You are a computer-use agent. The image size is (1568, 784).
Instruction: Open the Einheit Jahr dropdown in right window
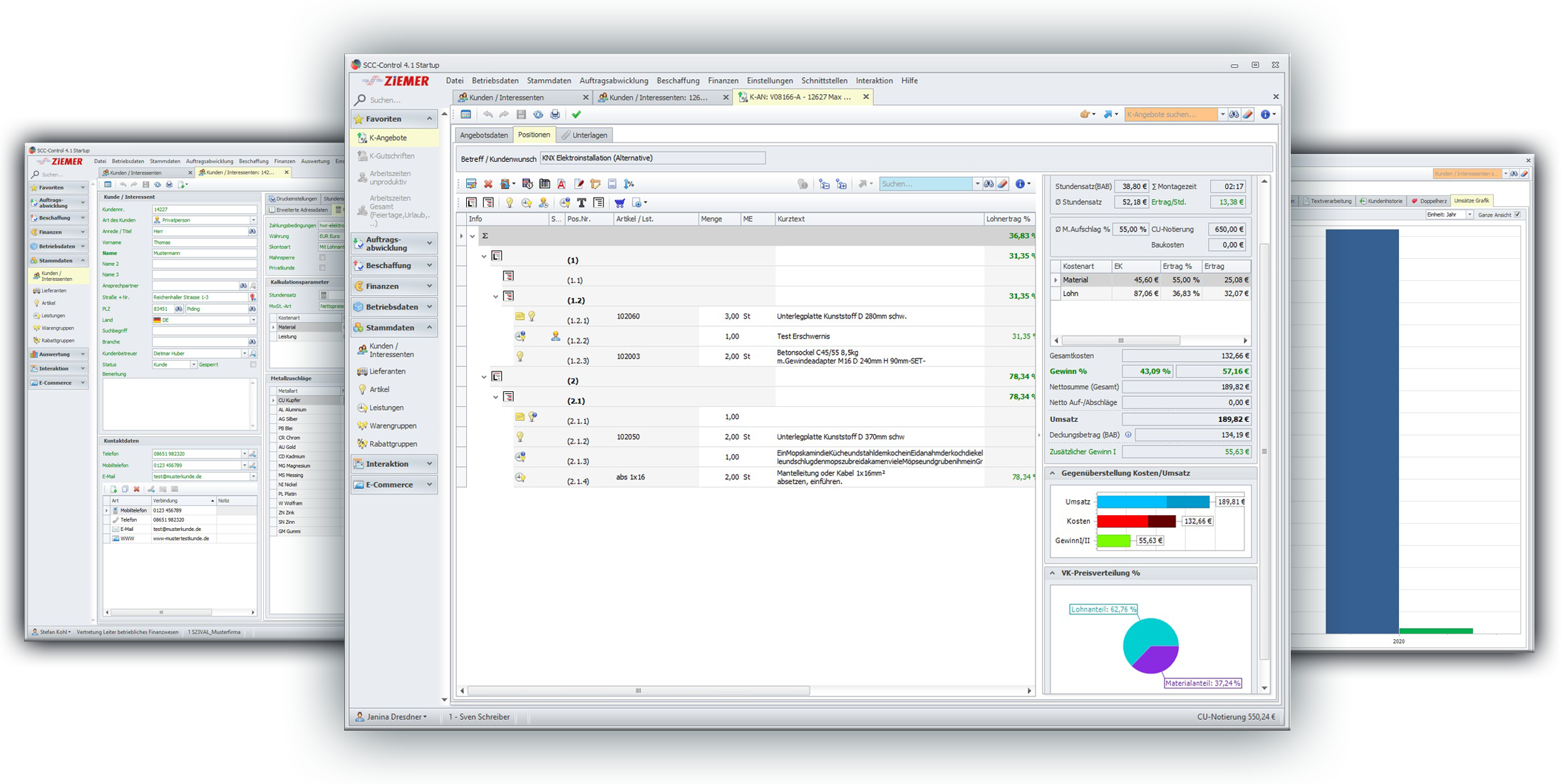pos(1470,215)
